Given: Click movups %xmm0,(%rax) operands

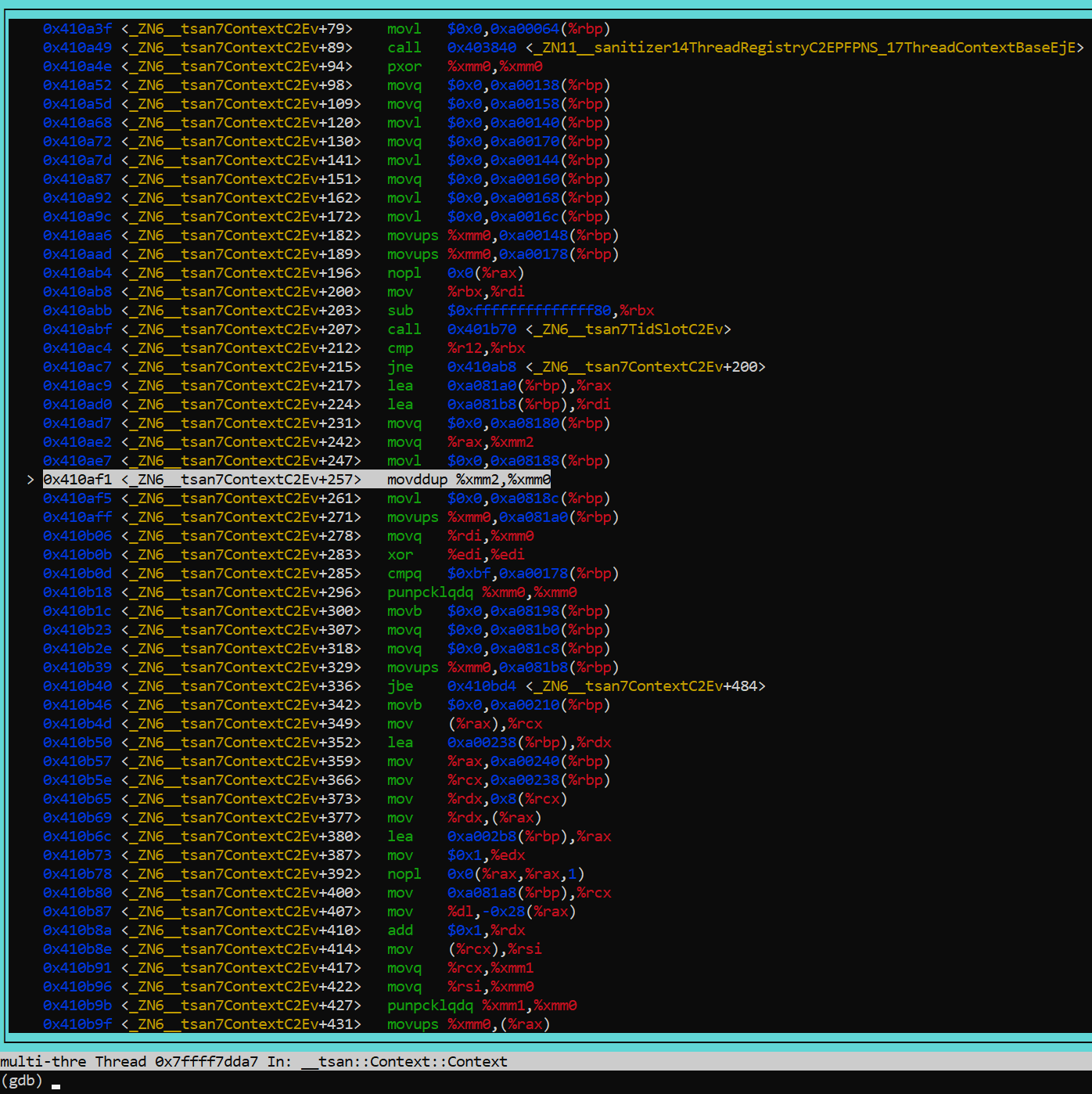Looking at the screenshot, I should click(499, 1024).
